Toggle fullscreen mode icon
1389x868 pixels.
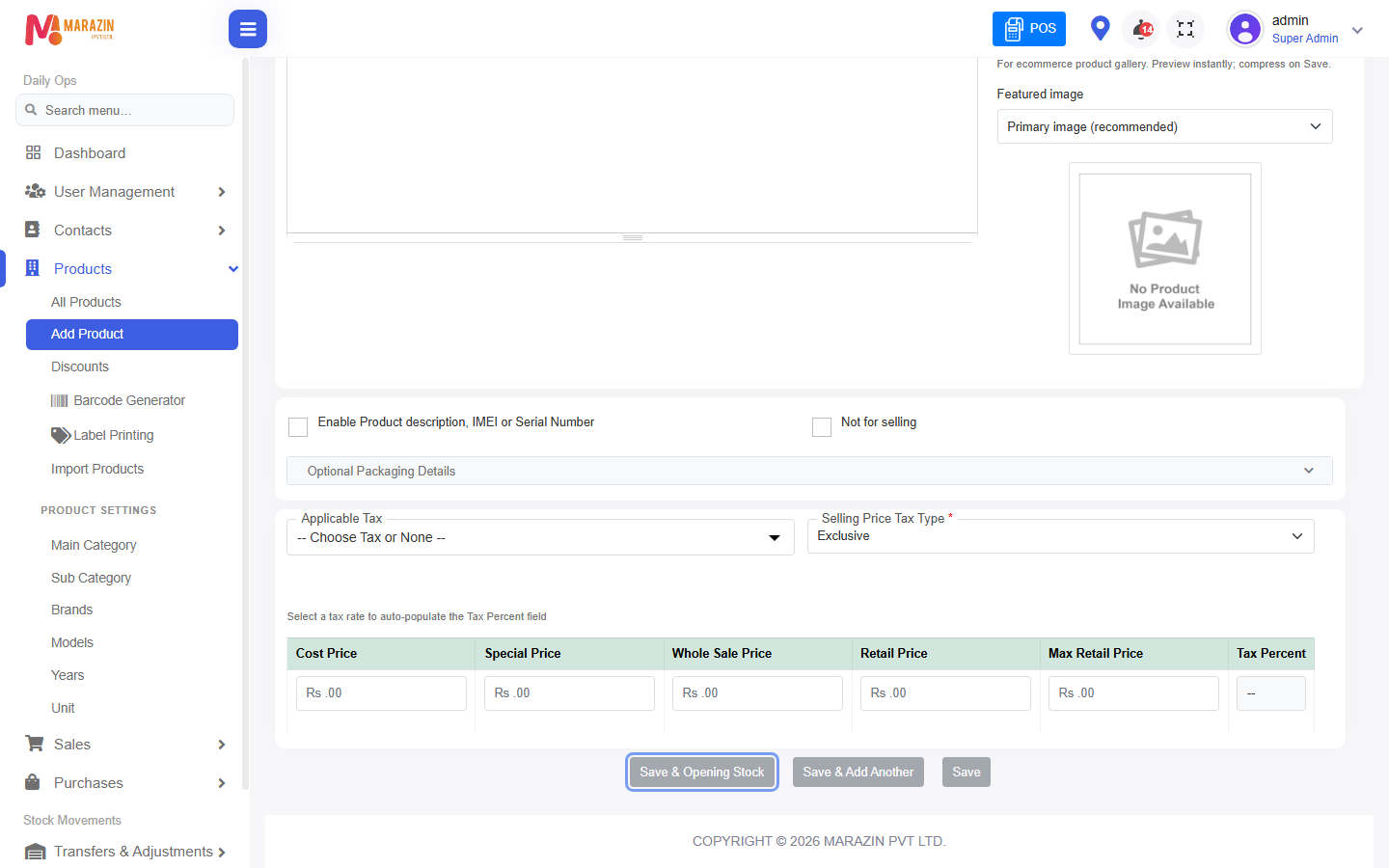1185,29
